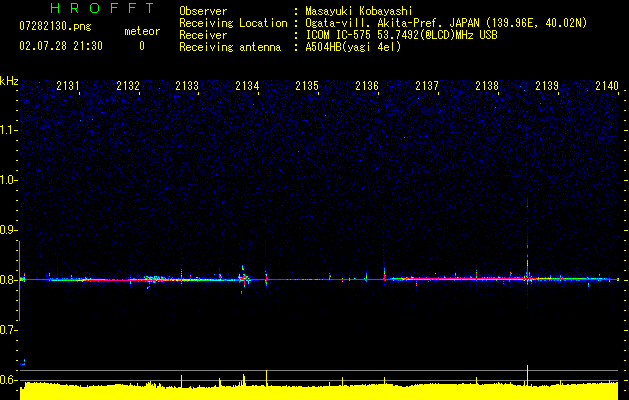Click the echo burst just before 2134
The height and width of the screenshot is (400, 629).
(x=243, y=278)
